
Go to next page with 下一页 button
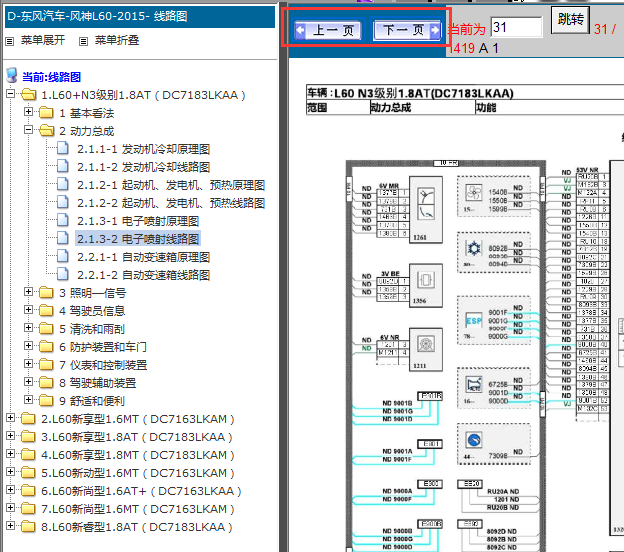pyautogui.click(x=407, y=30)
